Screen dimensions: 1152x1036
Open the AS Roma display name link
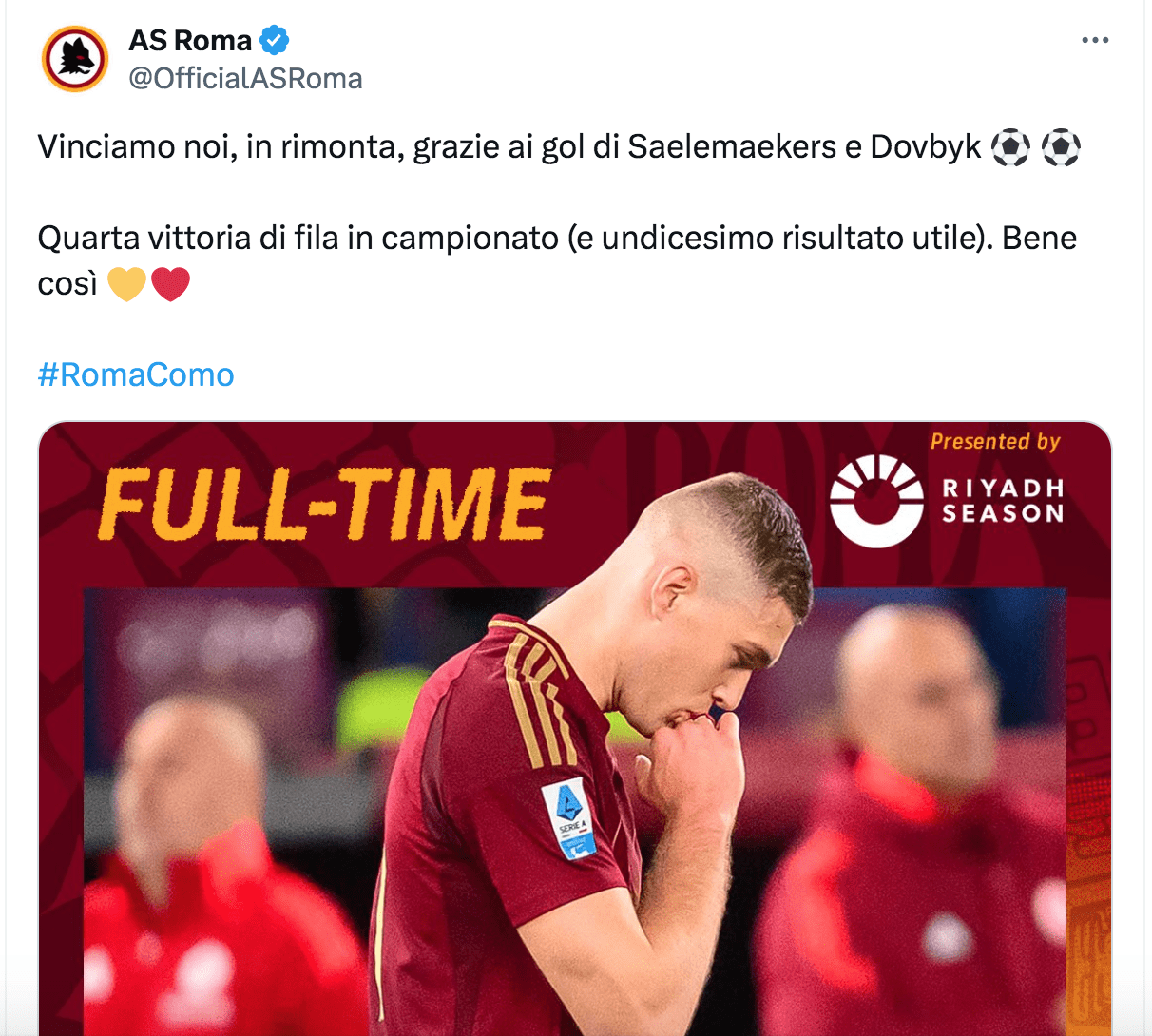pyautogui.click(x=190, y=41)
